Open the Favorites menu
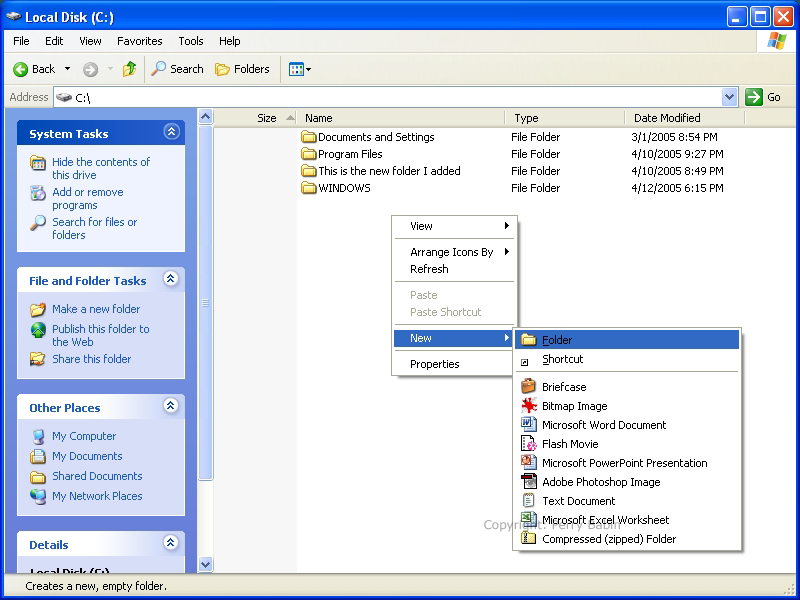Viewport: 800px width, 600px height. (140, 41)
